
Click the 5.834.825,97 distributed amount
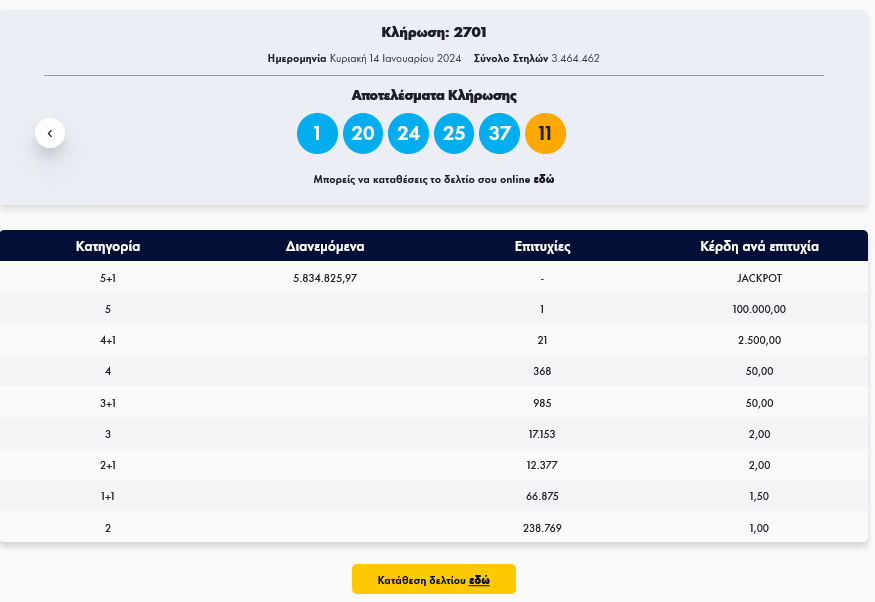pyautogui.click(x=325, y=278)
